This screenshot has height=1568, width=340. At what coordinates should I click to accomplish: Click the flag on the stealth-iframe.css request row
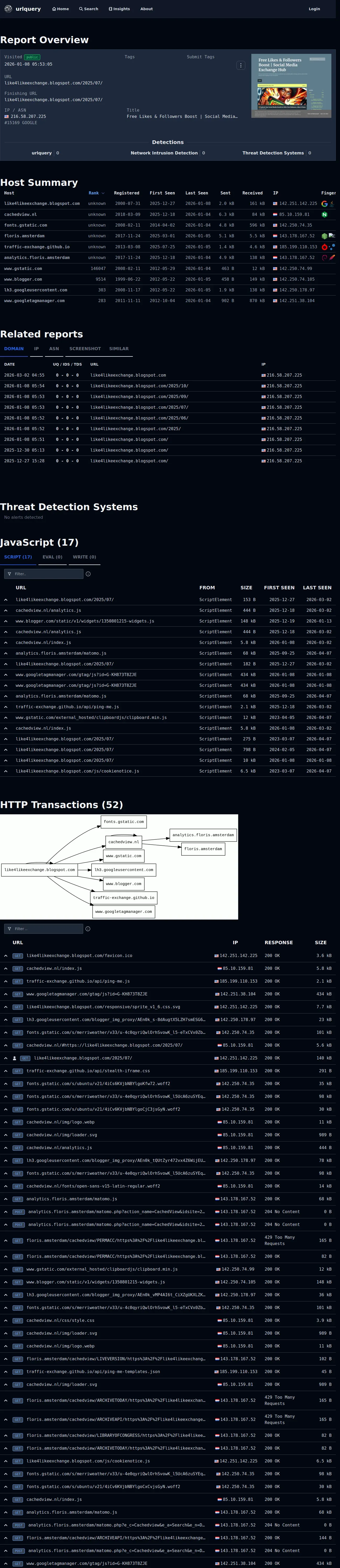(216, 1071)
